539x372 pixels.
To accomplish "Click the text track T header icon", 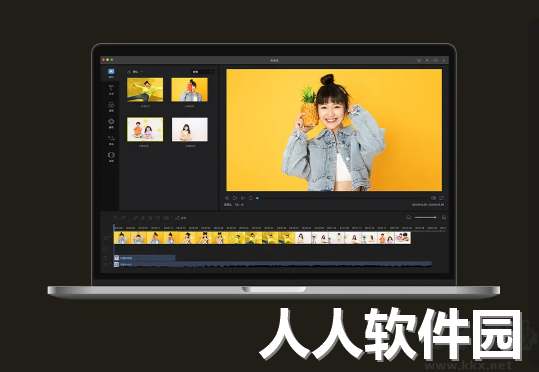I will (106, 258).
